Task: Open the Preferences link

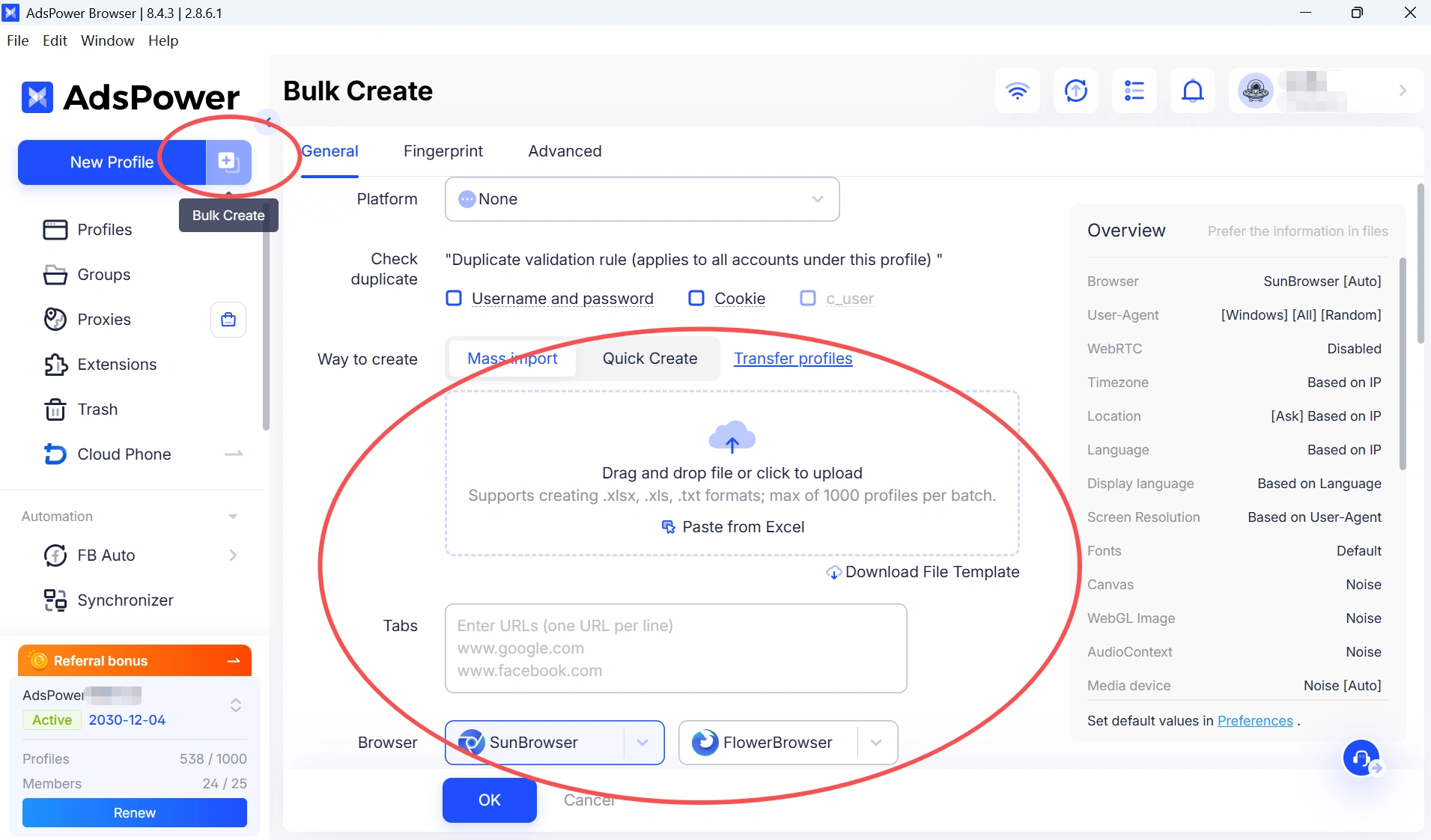Action: [x=1255, y=720]
